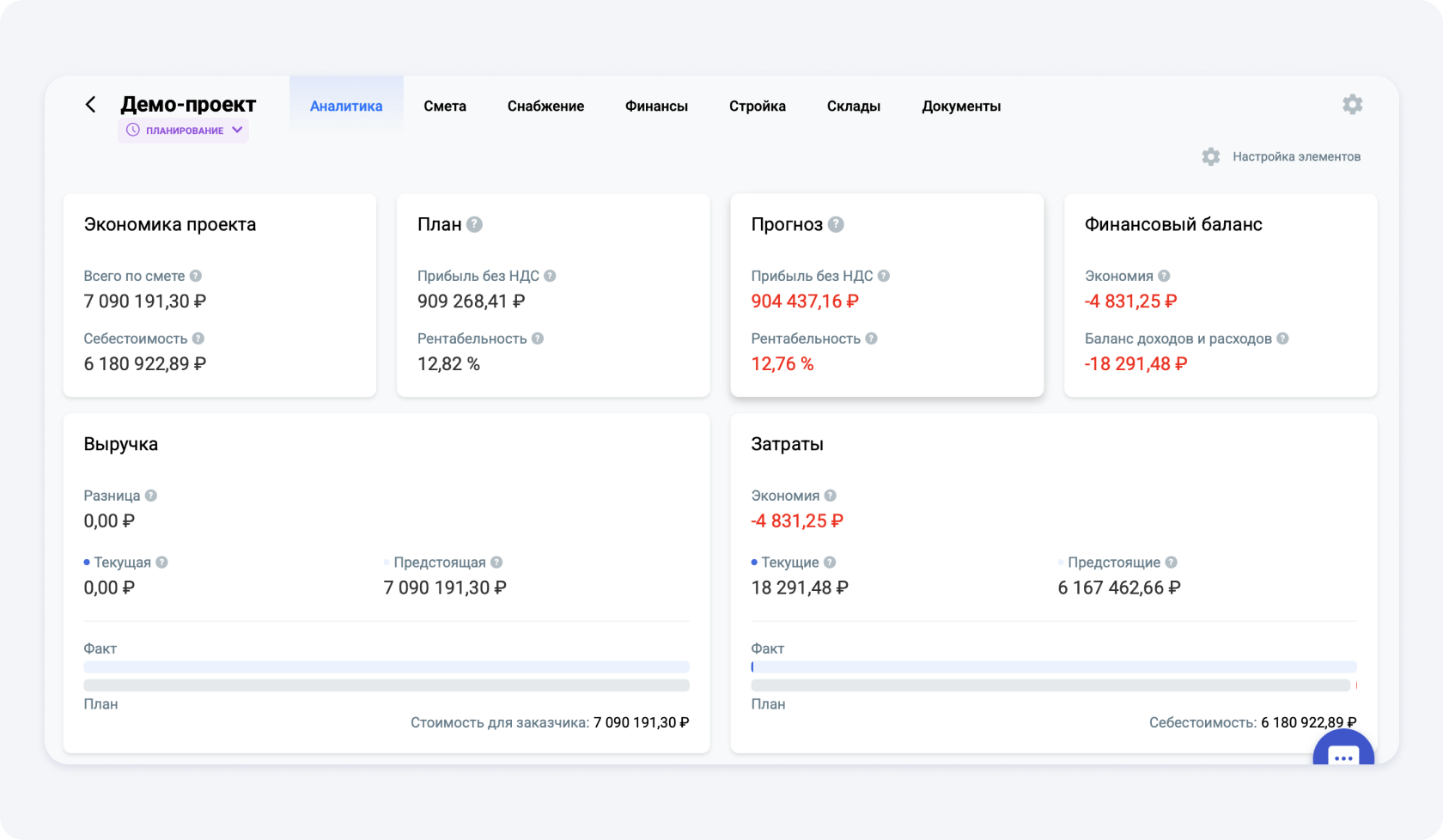
Task: Click help icon beside Всего по смете
Action: pos(196,276)
